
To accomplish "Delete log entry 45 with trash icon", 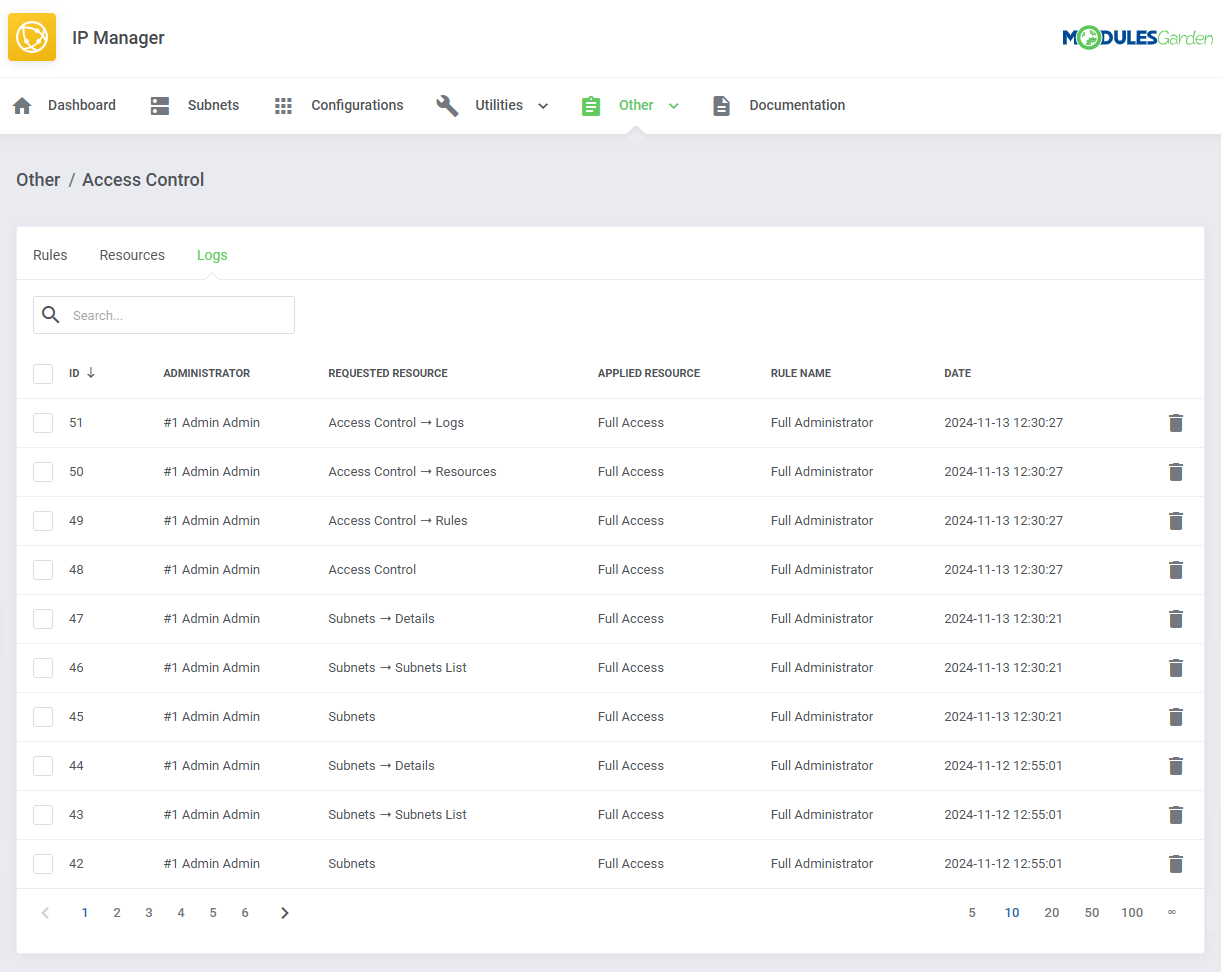I will click(x=1176, y=717).
